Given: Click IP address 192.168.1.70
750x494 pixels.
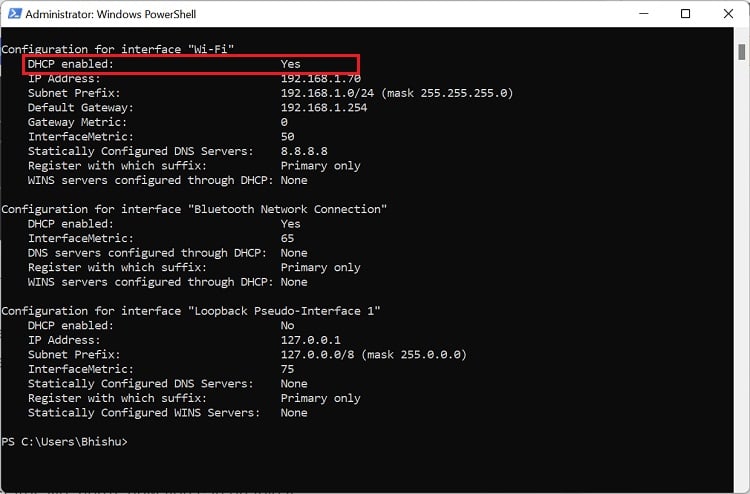Looking at the screenshot, I should point(320,78).
